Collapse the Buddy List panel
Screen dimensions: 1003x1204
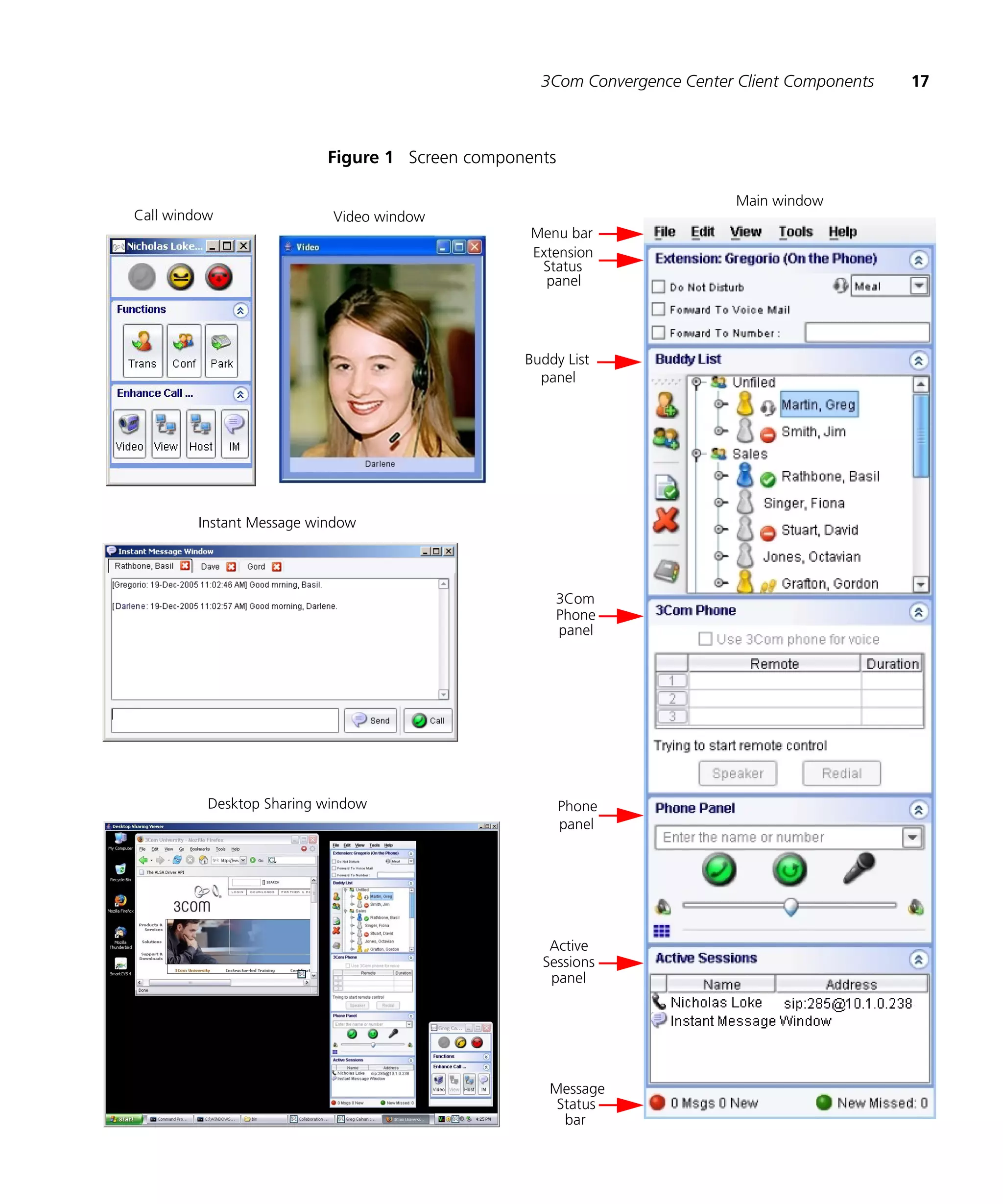tap(918, 361)
